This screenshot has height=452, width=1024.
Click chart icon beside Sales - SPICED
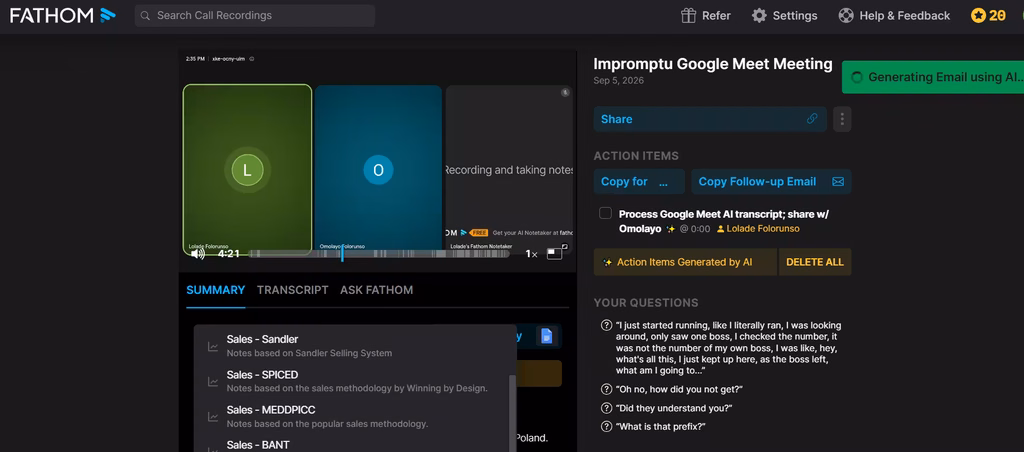[212, 381]
